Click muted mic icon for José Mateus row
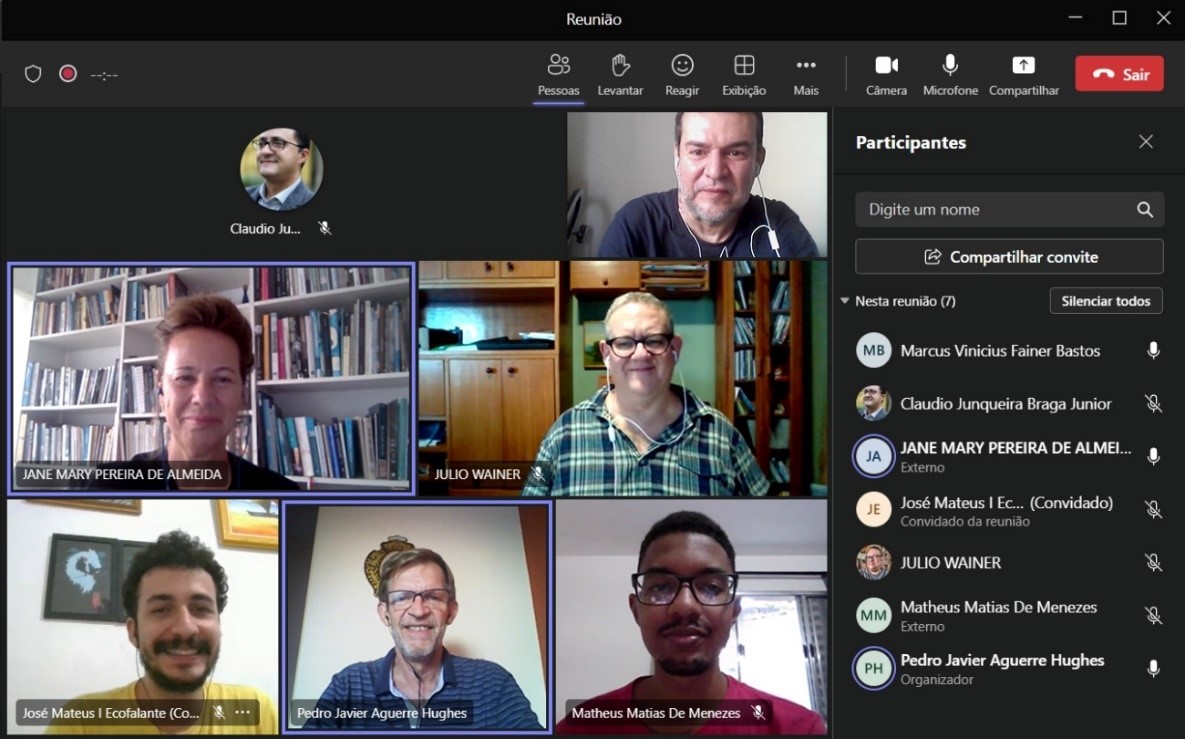The image size is (1185, 739). pyautogui.click(x=1153, y=510)
